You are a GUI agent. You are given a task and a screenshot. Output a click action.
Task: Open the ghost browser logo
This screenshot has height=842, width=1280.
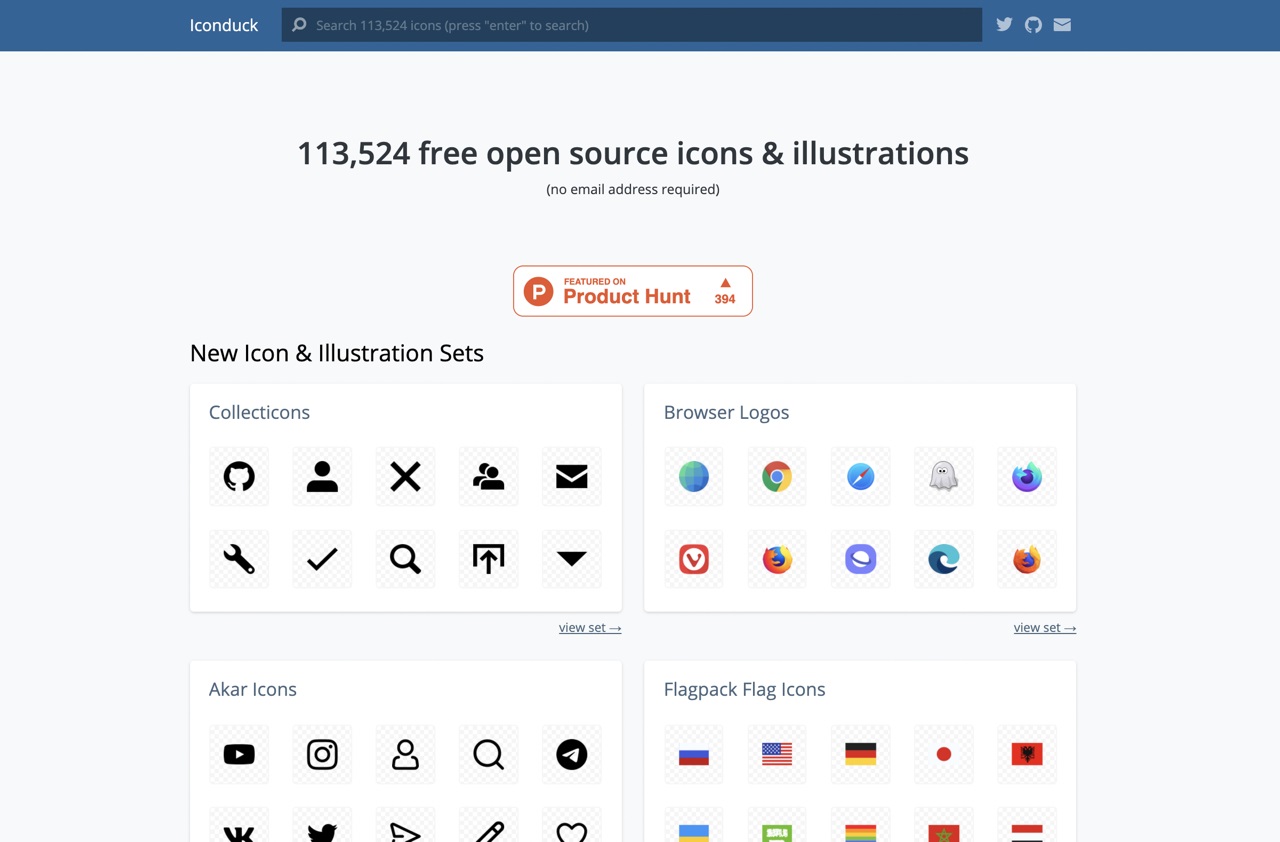pyautogui.click(x=943, y=476)
